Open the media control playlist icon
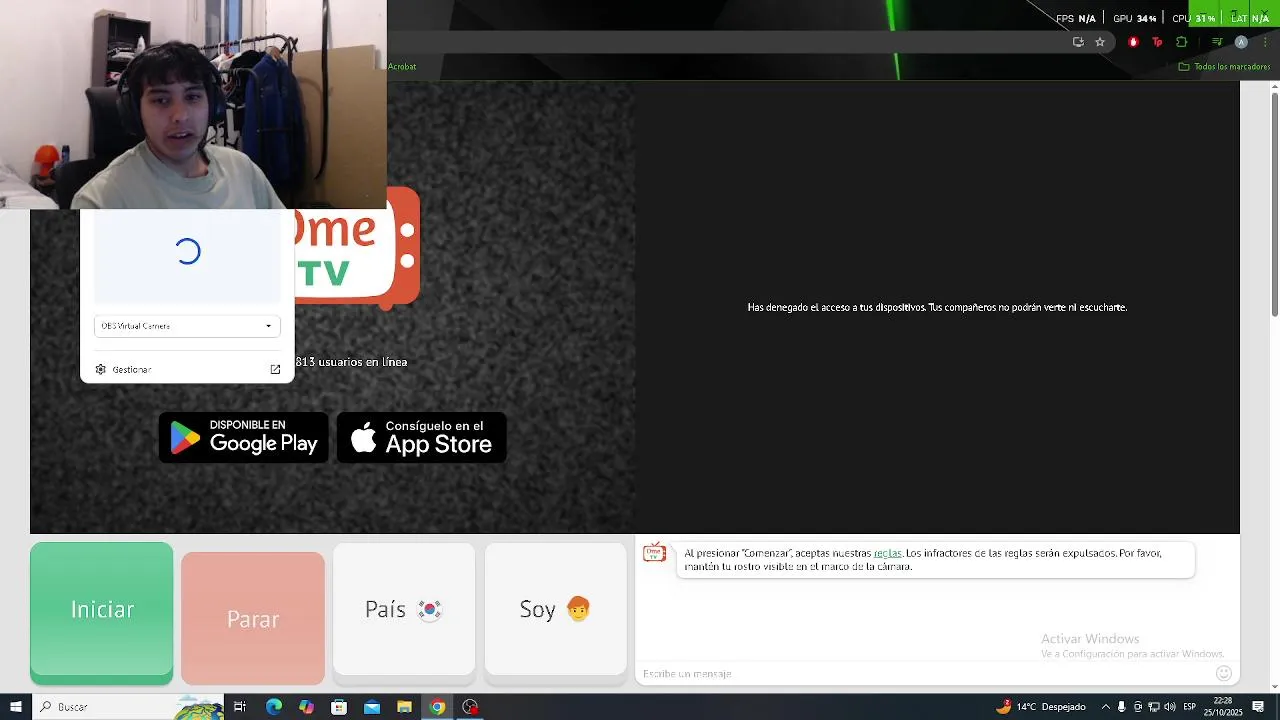The width and height of the screenshot is (1280, 720). click(x=1217, y=42)
